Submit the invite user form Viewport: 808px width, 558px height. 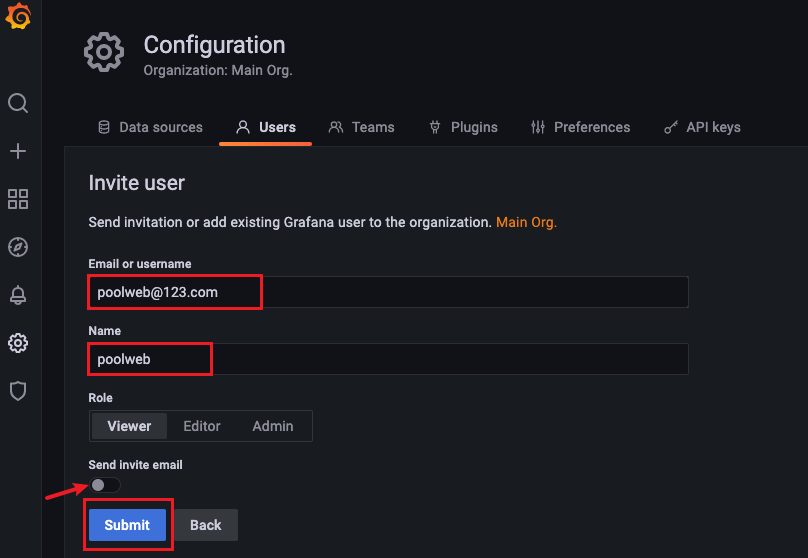127,525
